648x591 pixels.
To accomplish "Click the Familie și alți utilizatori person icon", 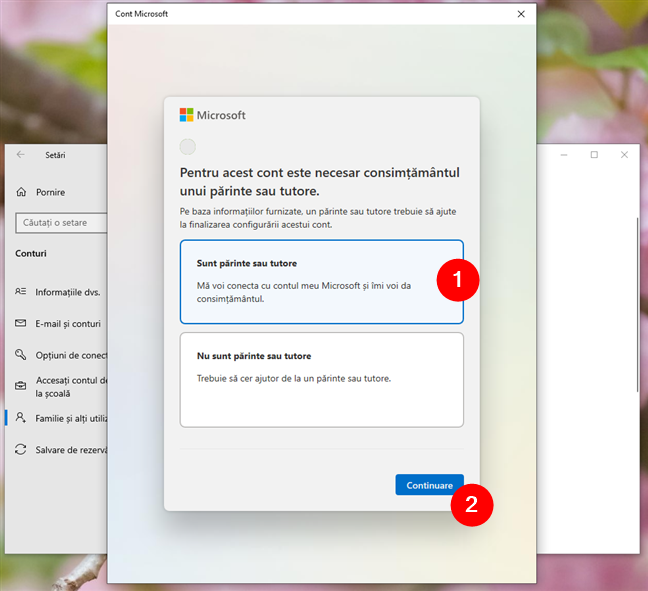I will click(21, 418).
